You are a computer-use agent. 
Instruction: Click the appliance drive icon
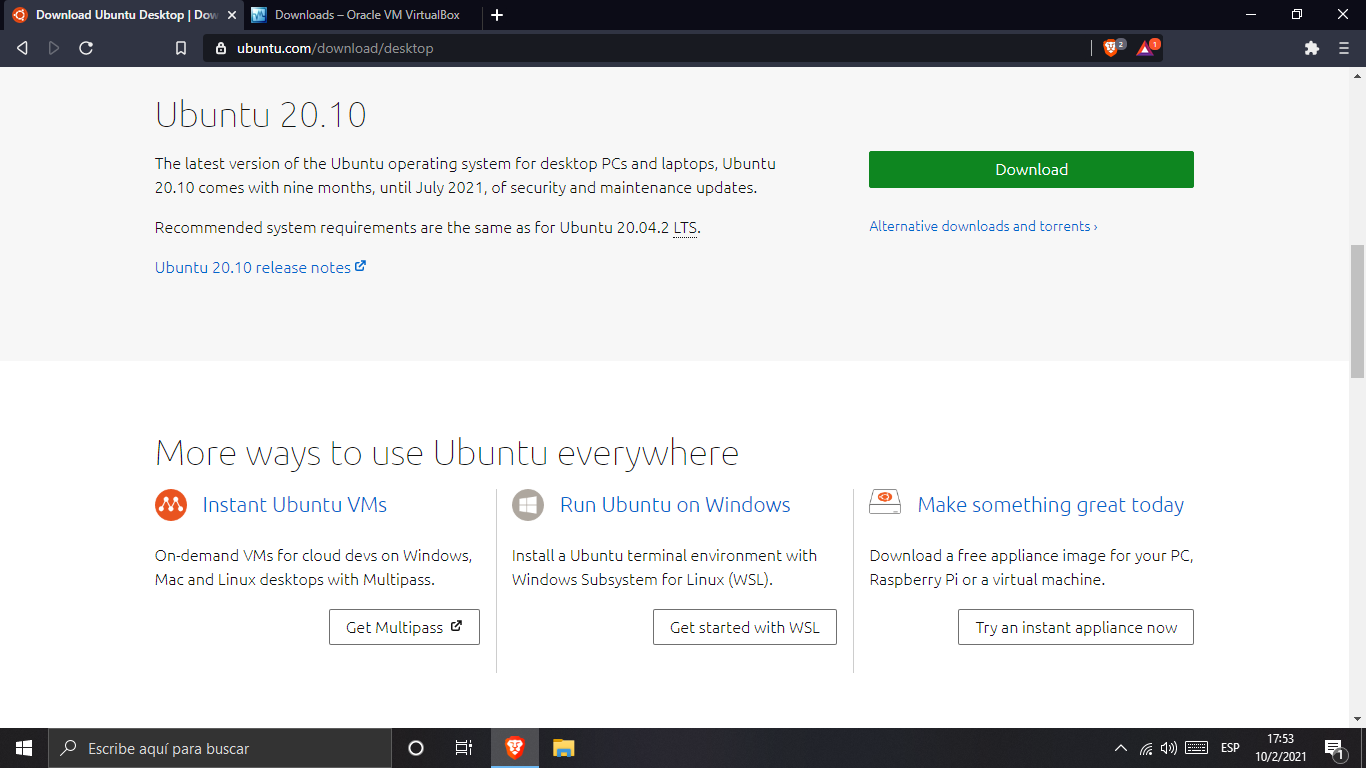point(885,502)
